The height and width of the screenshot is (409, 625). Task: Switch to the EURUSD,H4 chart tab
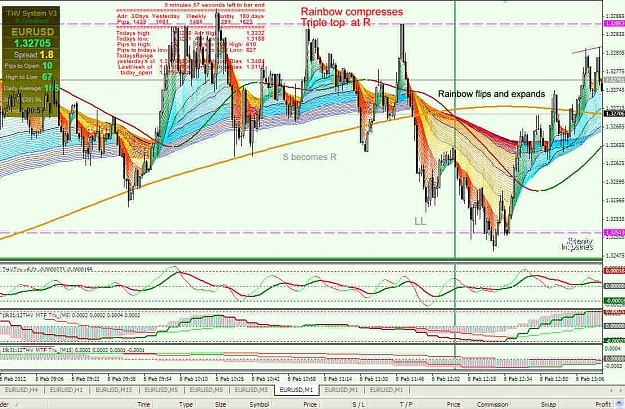21,390
